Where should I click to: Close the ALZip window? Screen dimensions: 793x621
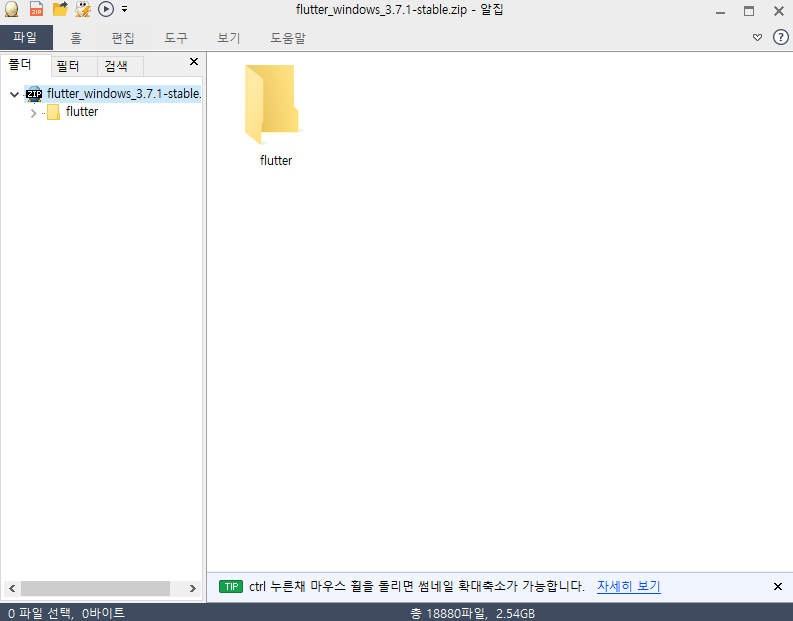tap(779, 11)
